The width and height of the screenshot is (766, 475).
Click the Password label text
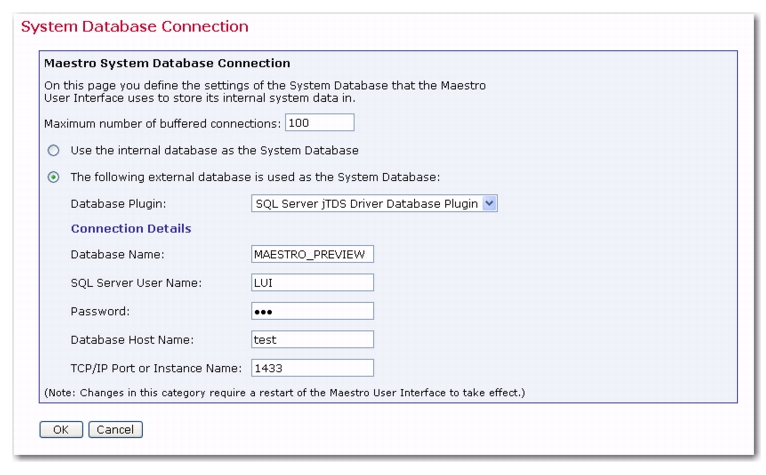100,311
